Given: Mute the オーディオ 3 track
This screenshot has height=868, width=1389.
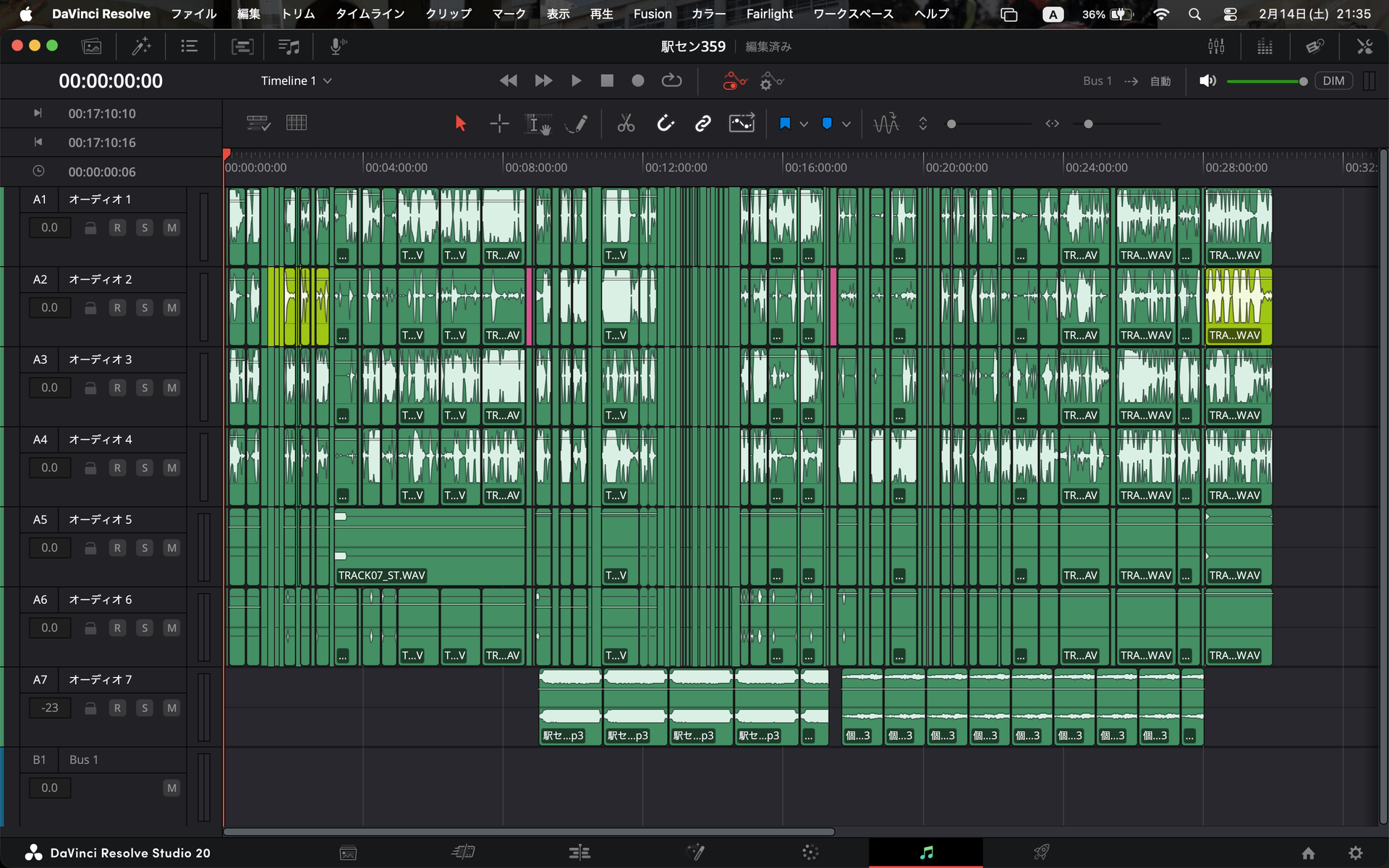Looking at the screenshot, I should pos(171,388).
